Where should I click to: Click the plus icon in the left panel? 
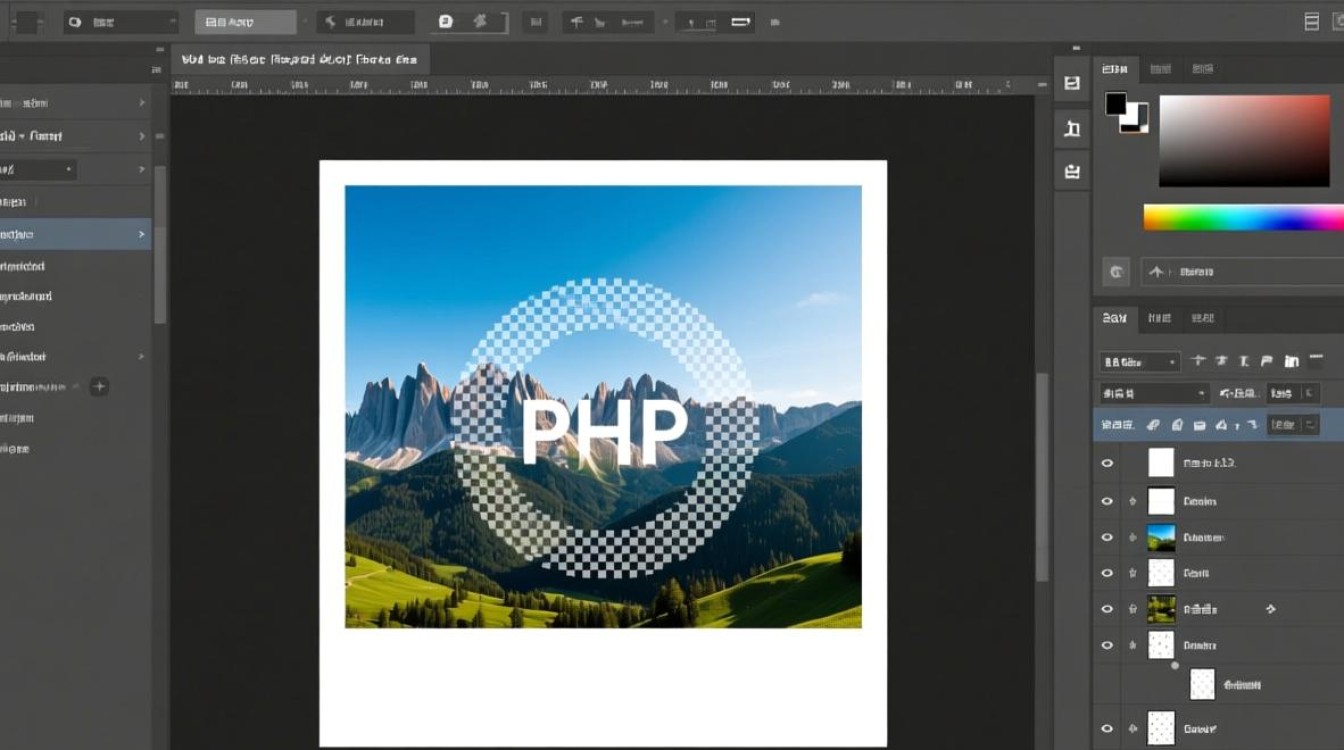point(99,387)
